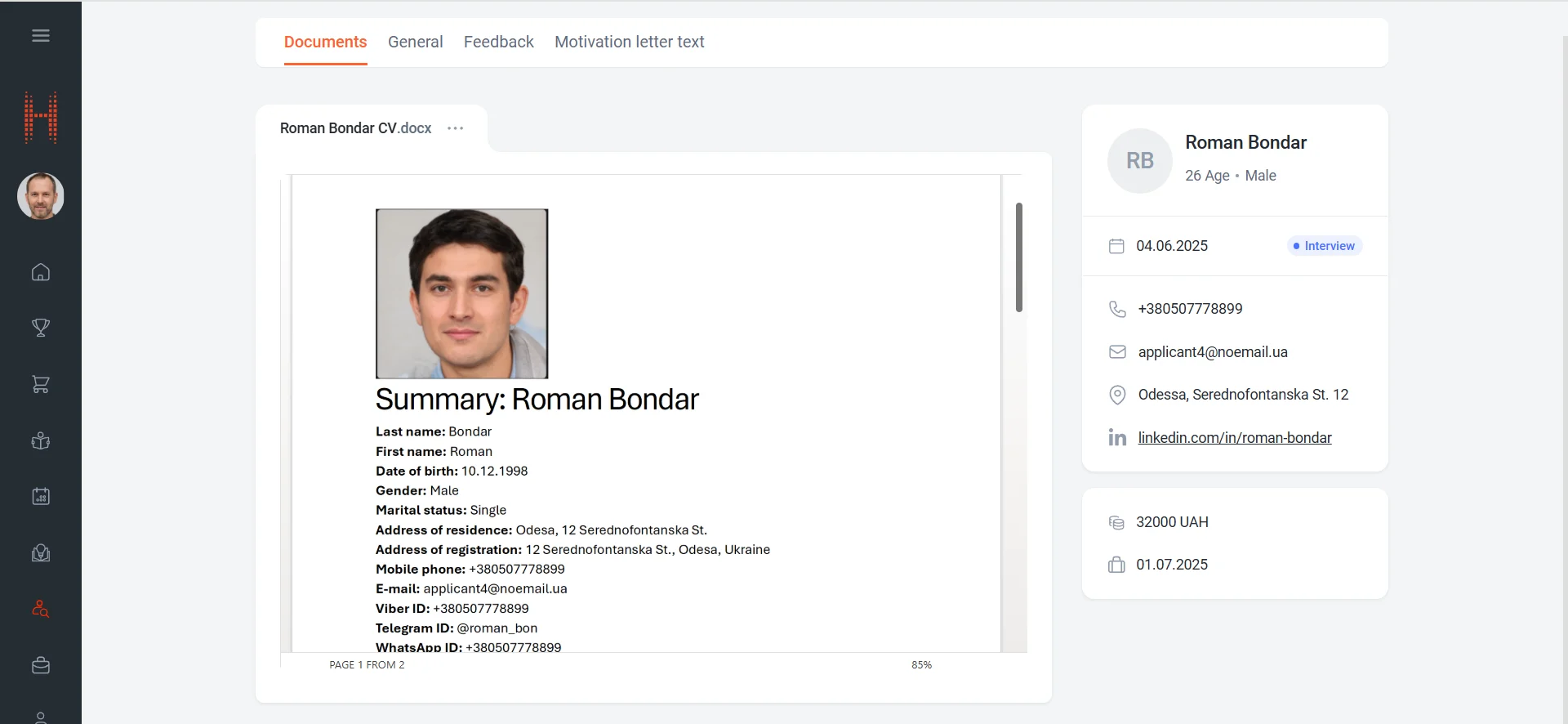Screen dimensions: 1568x724
Task: Switch to the Feedback tab
Action: click(498, 42)
